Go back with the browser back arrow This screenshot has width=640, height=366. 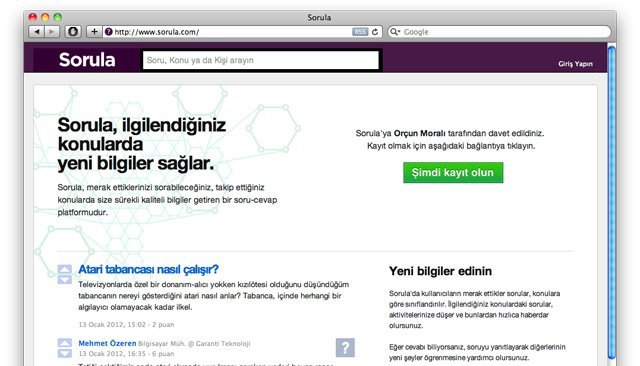[37, 31]
